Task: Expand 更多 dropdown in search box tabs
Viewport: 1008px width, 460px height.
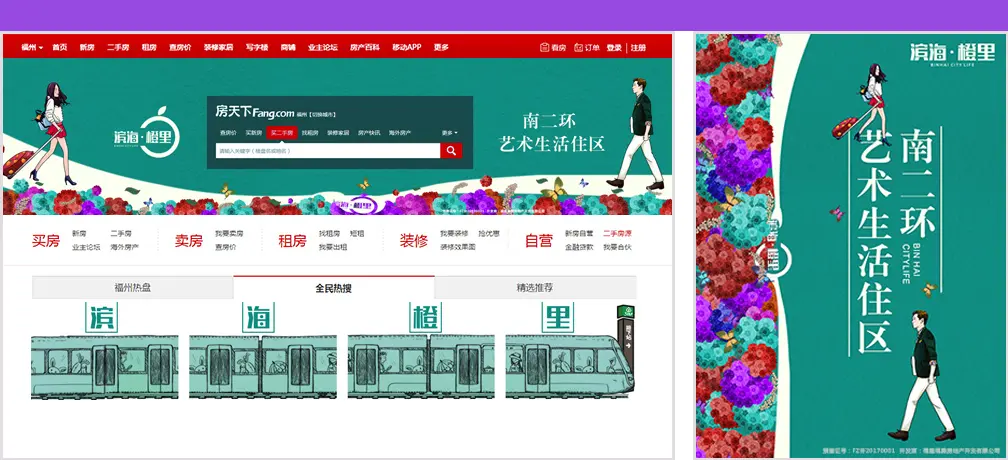Action: pyautogui.click(x=449, y=133)
